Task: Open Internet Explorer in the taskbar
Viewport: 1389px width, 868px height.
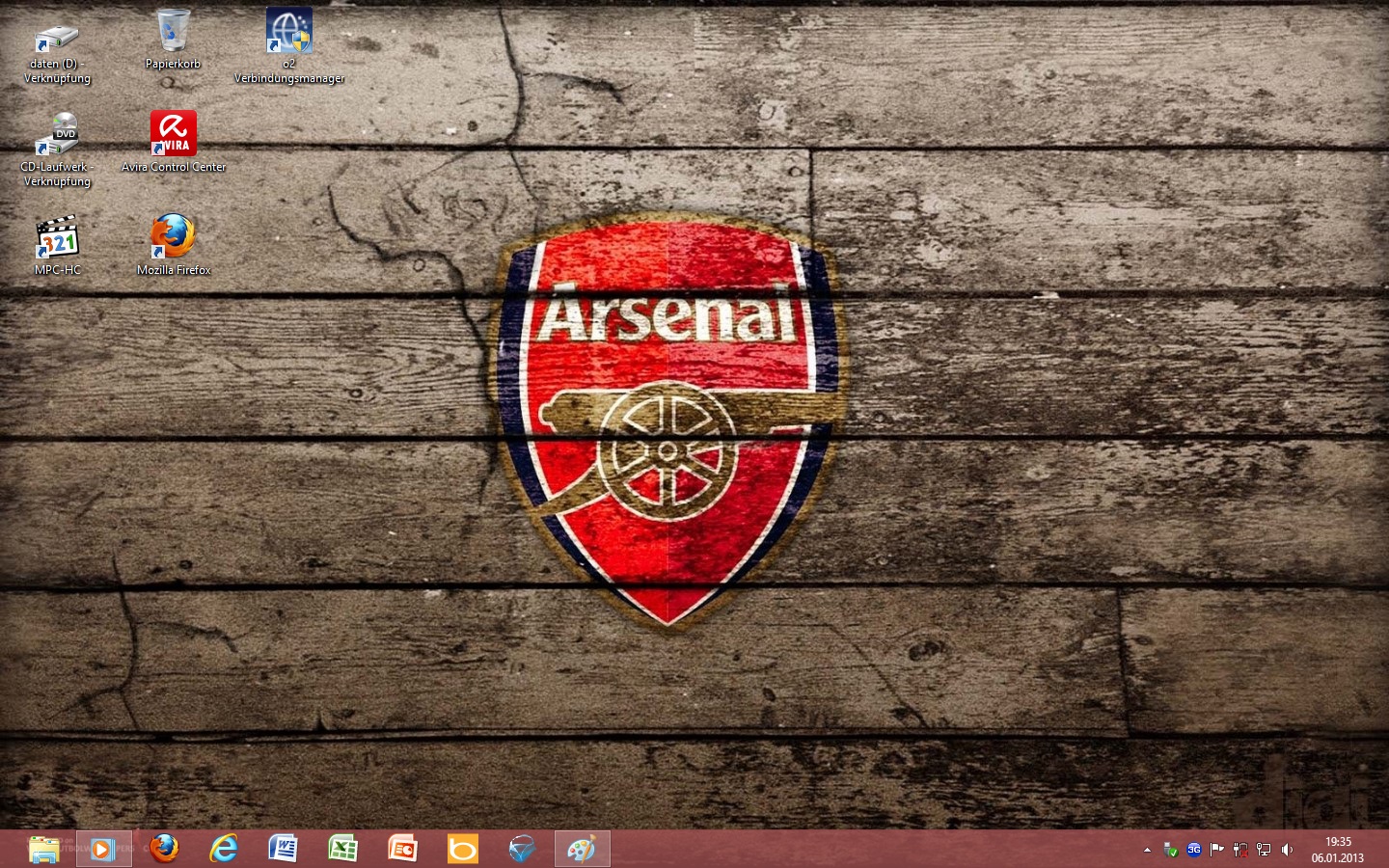Action: 224,849
